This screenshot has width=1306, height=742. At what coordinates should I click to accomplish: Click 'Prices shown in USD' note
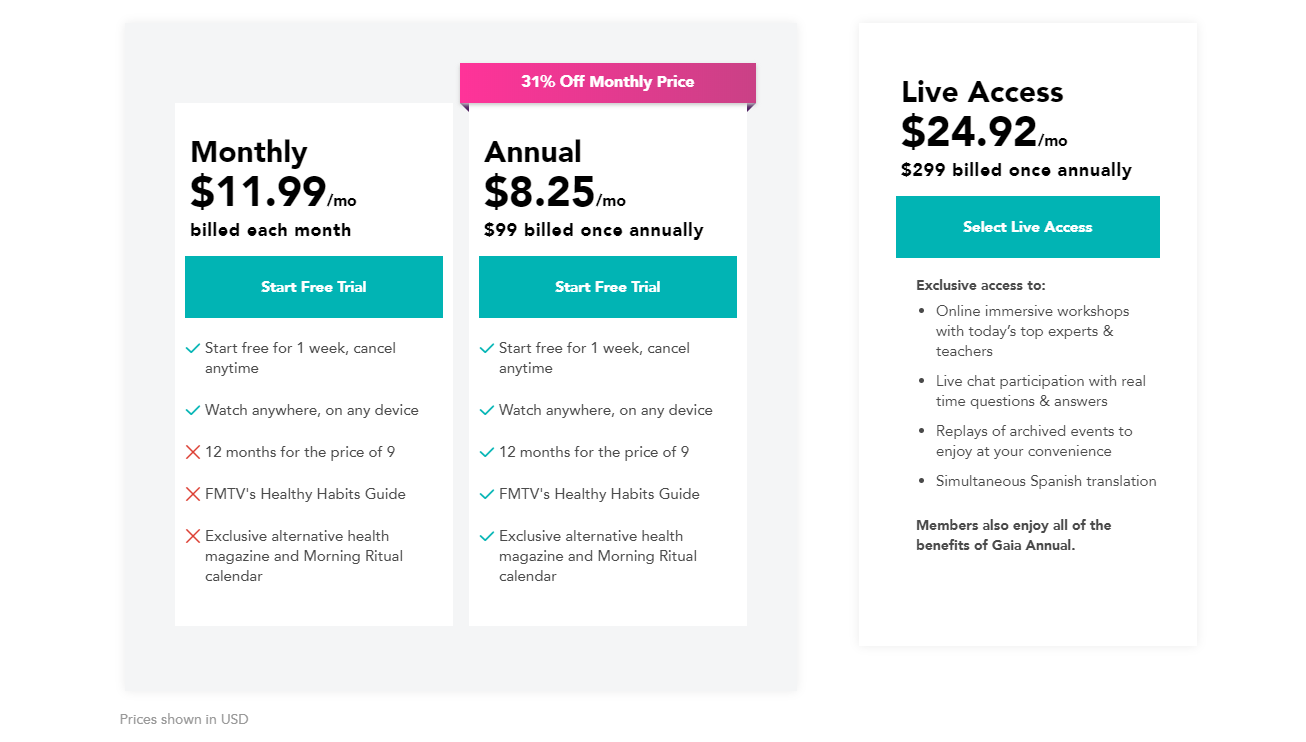tap(184, 719)
